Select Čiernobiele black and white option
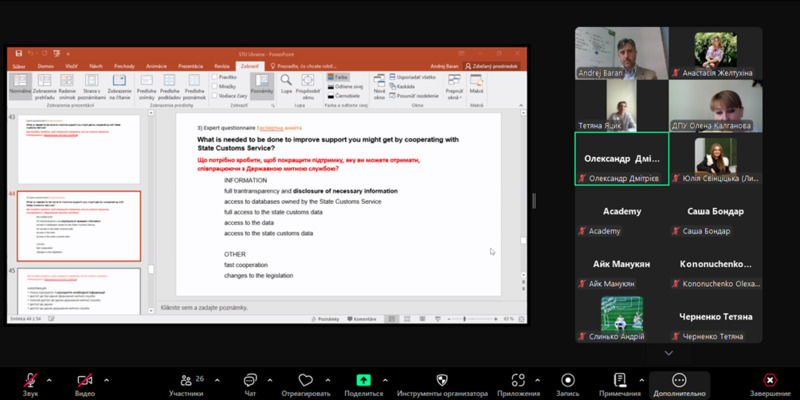This screenshot has width=800, height=400. click(343, 95)
